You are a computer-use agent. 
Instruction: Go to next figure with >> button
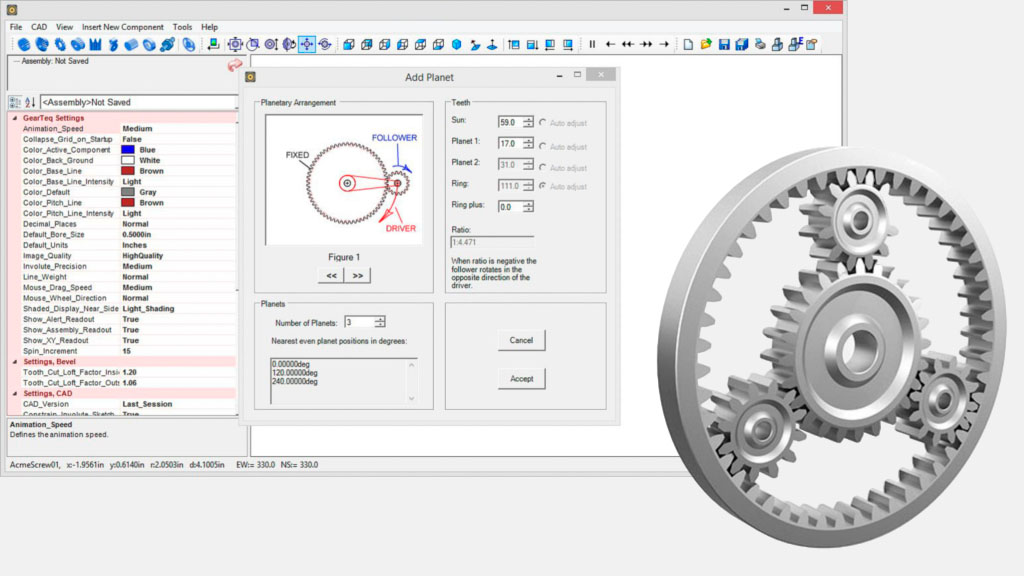[357, 275]
